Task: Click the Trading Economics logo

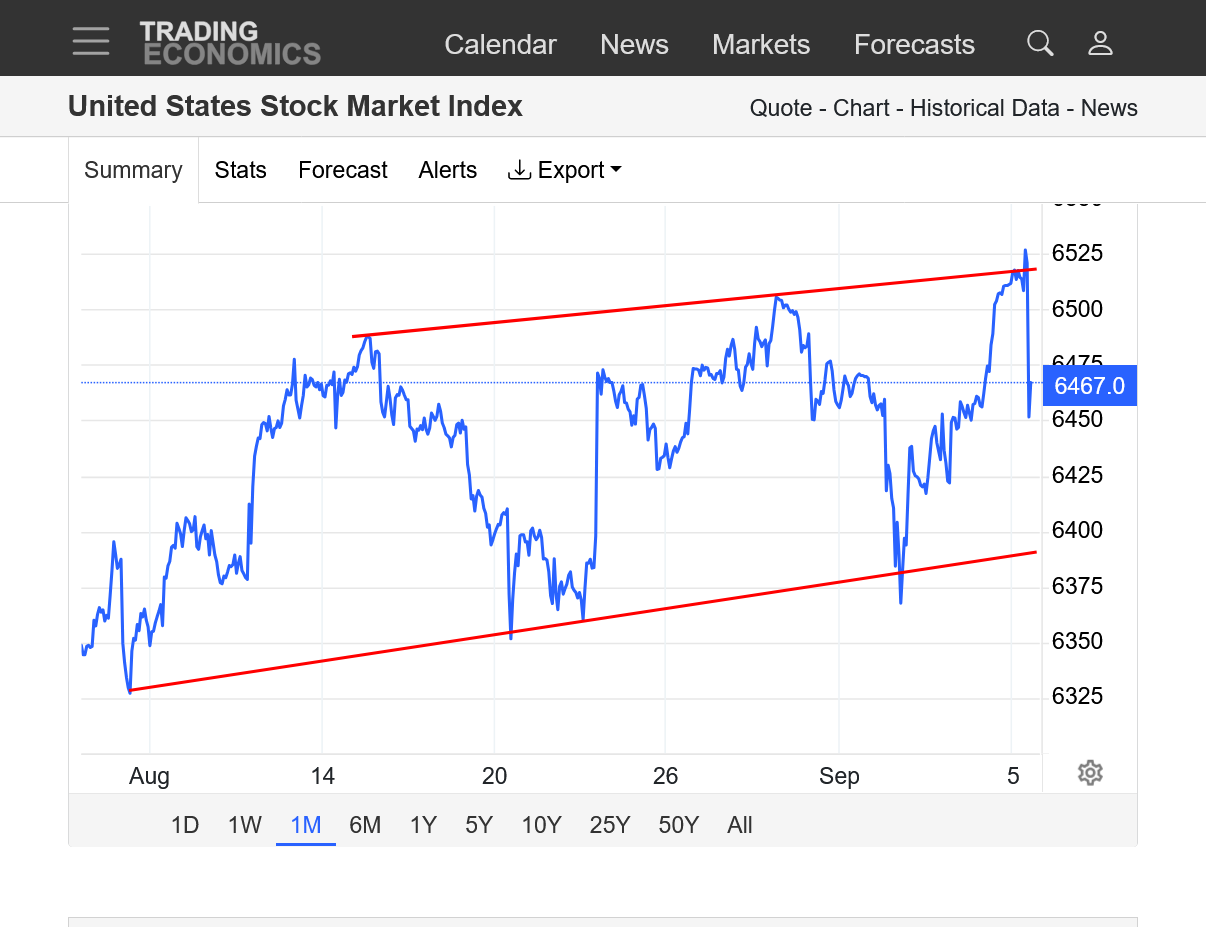Action: 230,43
